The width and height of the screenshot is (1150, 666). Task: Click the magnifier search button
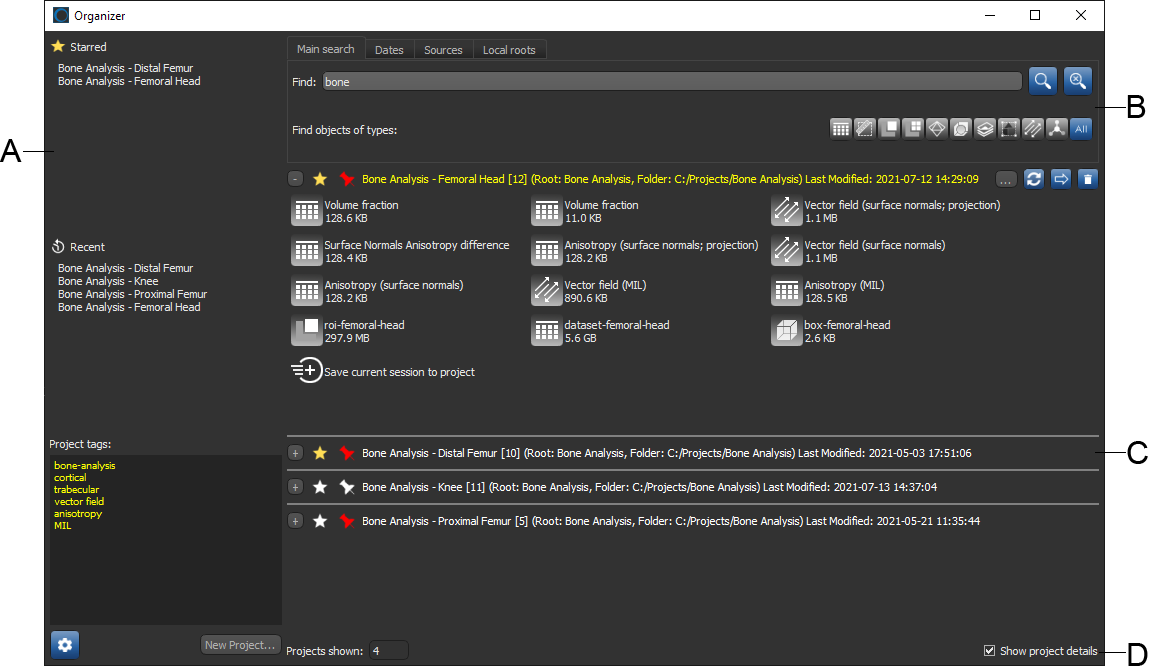[1042, 82]
